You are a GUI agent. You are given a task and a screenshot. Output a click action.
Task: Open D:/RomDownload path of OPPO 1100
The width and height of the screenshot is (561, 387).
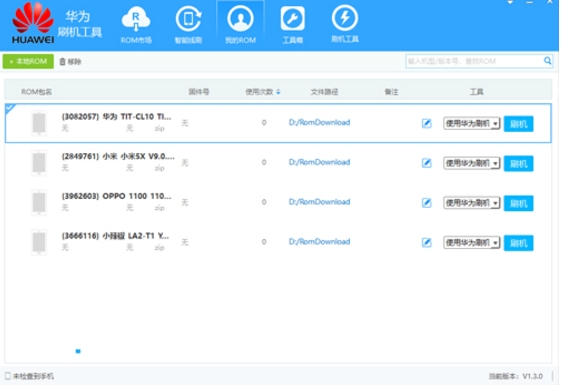click(319, 202)
